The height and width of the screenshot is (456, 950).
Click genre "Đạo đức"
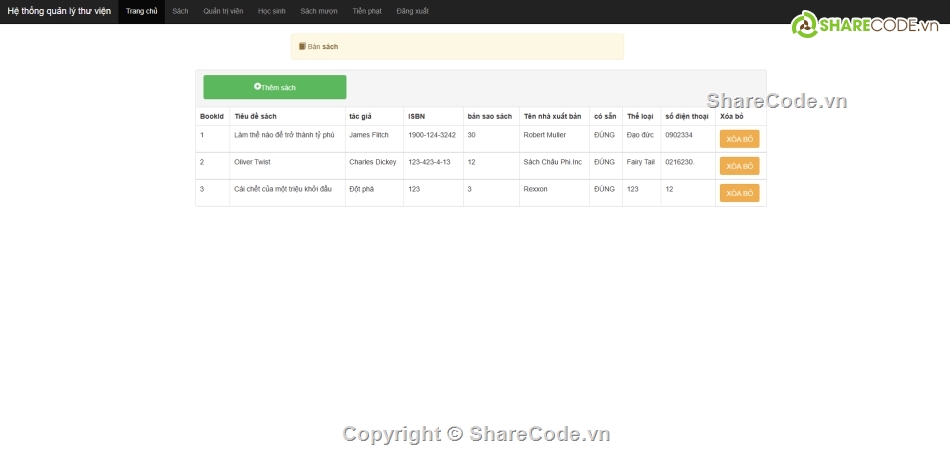pyautogui.click(x=640, y=135)
